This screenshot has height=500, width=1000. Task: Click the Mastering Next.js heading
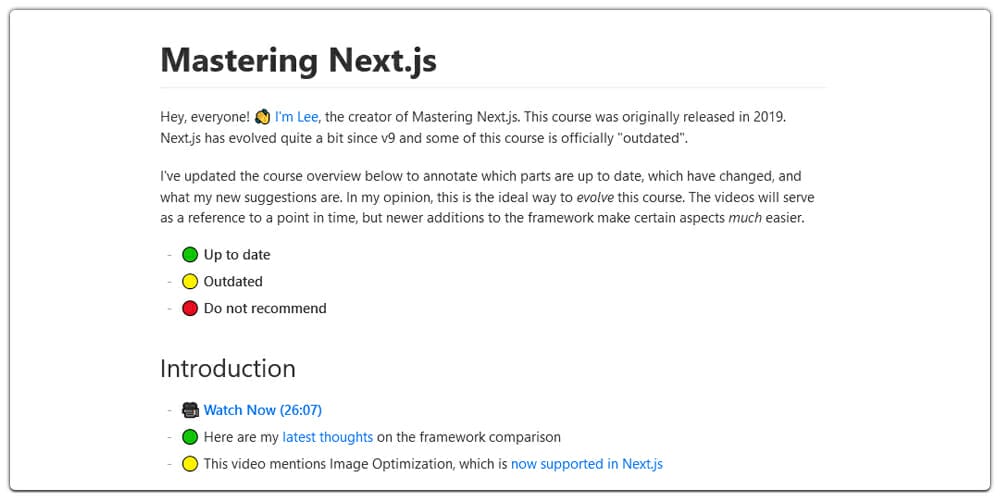pyautogui.click(x=298, y=61)
